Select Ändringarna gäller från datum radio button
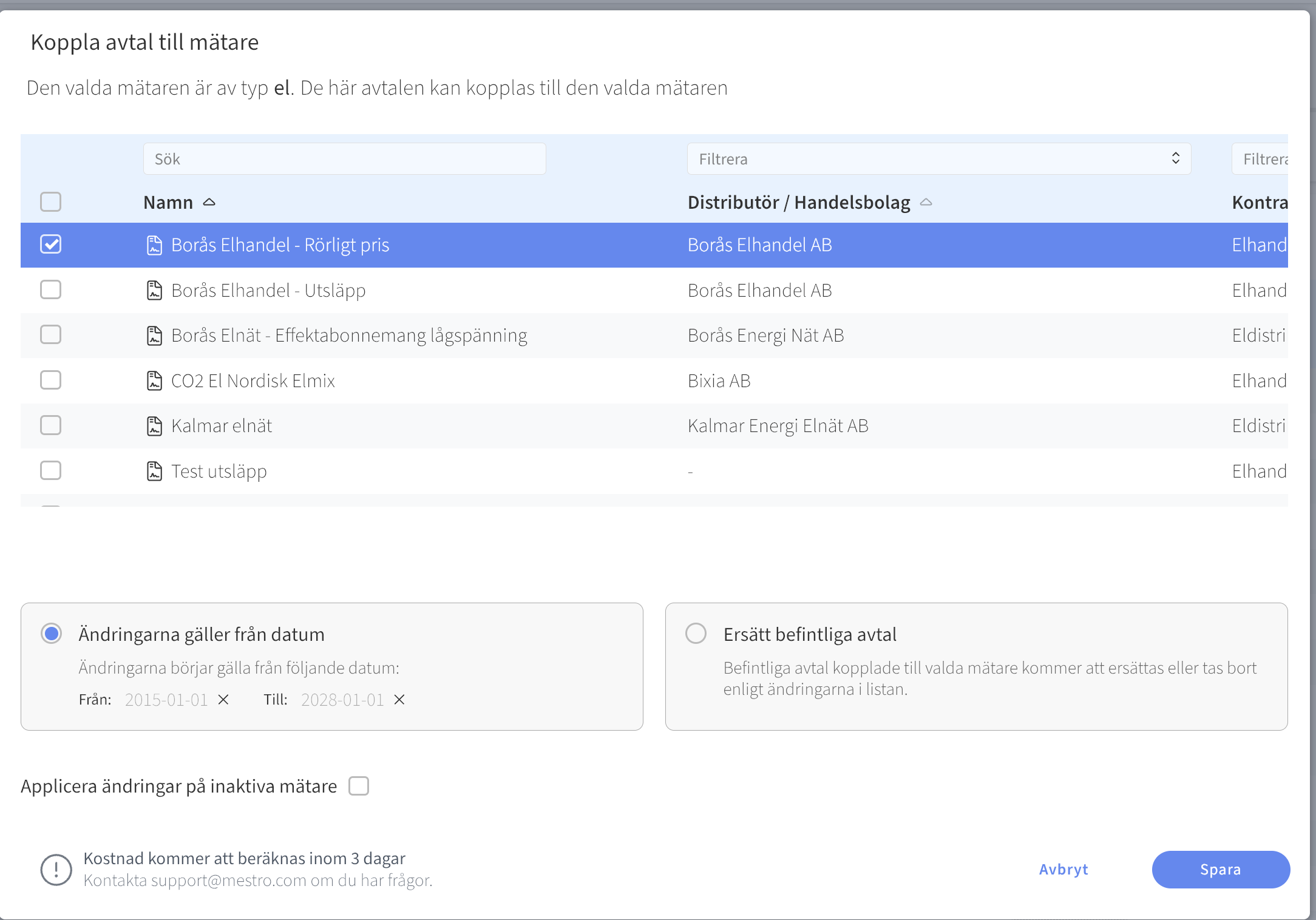Image resolution: width=1316 pixels, height=920 pixels. (x=52, y=634)
